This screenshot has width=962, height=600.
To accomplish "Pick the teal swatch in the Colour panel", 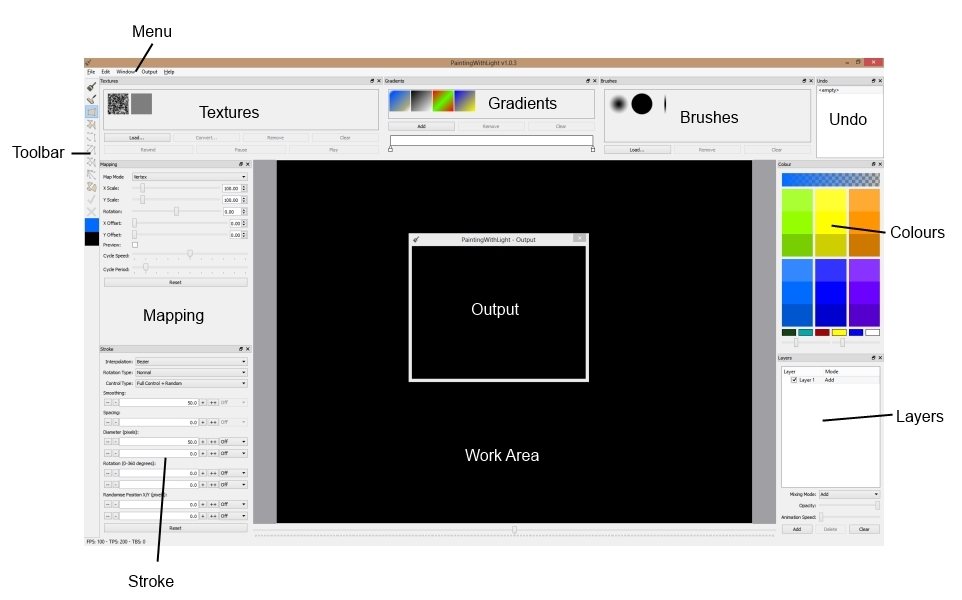I will tap(806, 333).
